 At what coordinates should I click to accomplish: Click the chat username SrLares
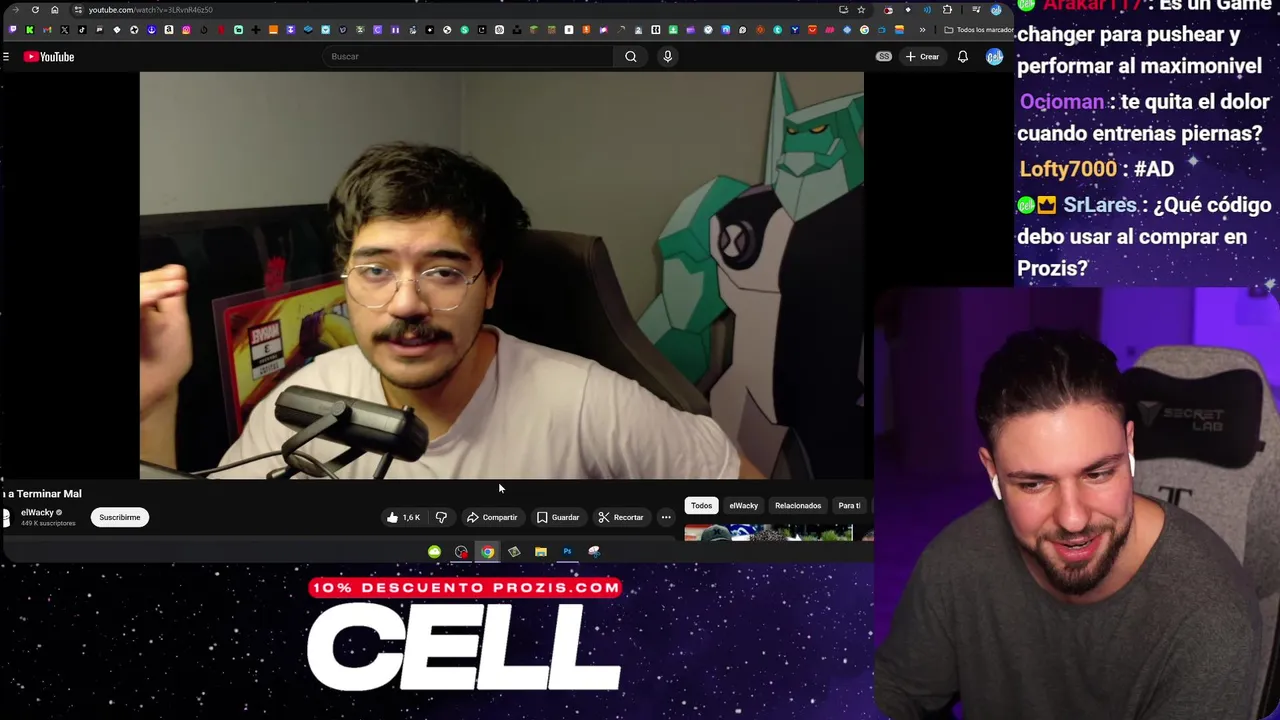1100,205
